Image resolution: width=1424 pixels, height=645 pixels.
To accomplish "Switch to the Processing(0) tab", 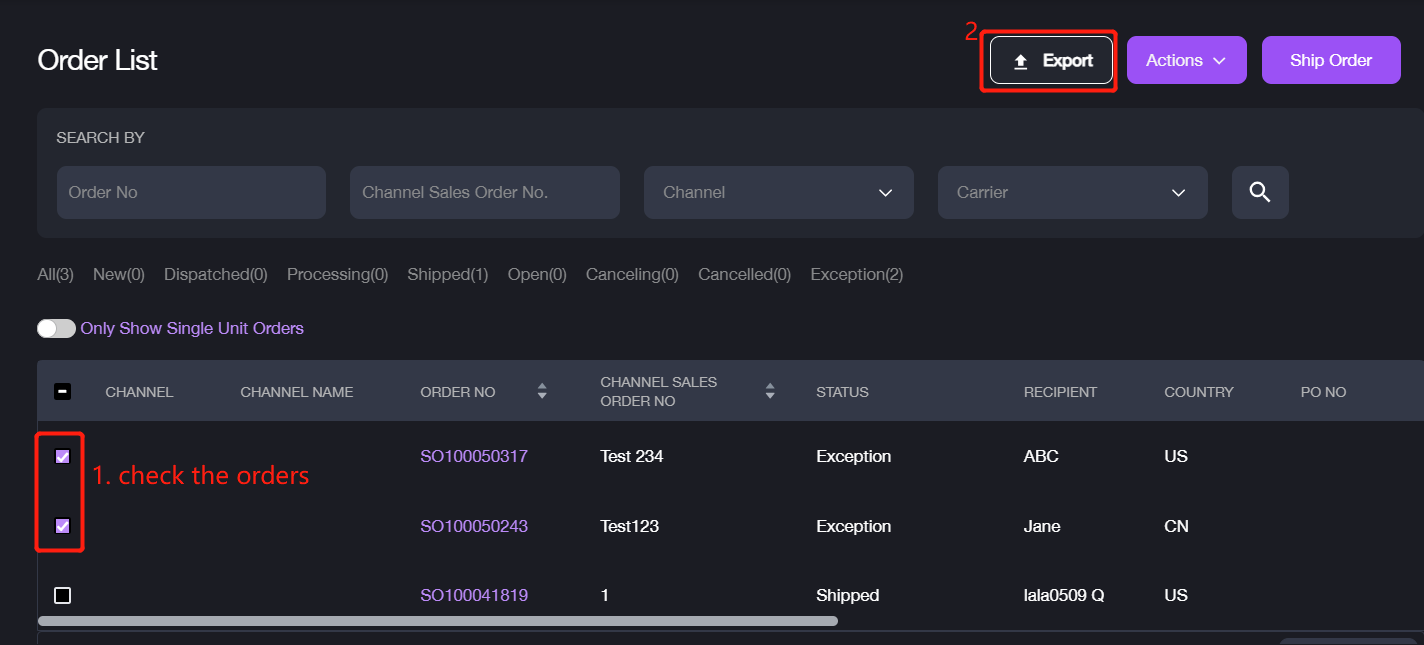I will coord(338,274).
